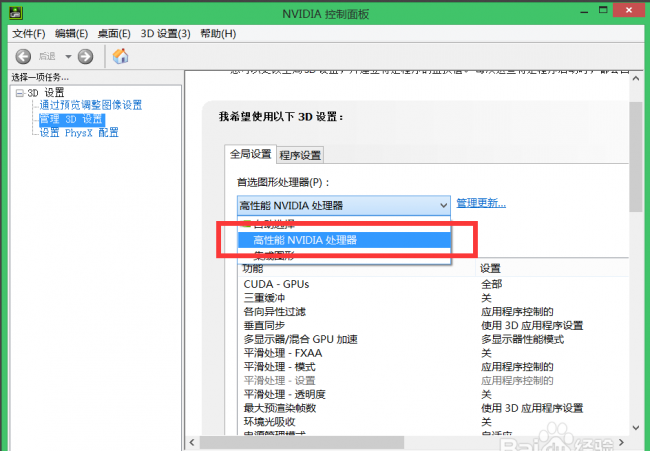Select the 多显示器/混合 GPU 加速 row

coord(434,339)
